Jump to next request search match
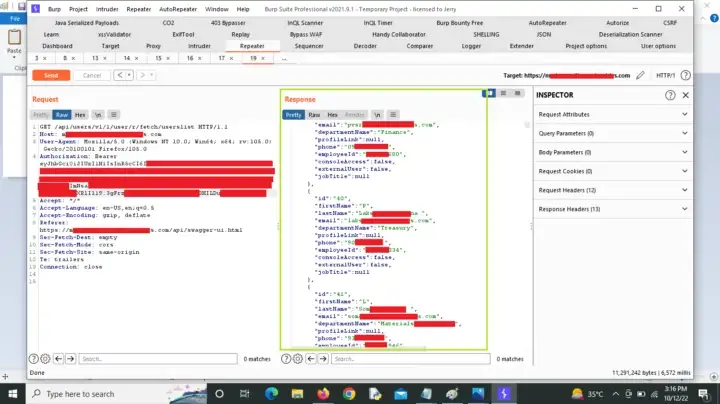Screen dimensions: 720x404 tap(70, 359)
